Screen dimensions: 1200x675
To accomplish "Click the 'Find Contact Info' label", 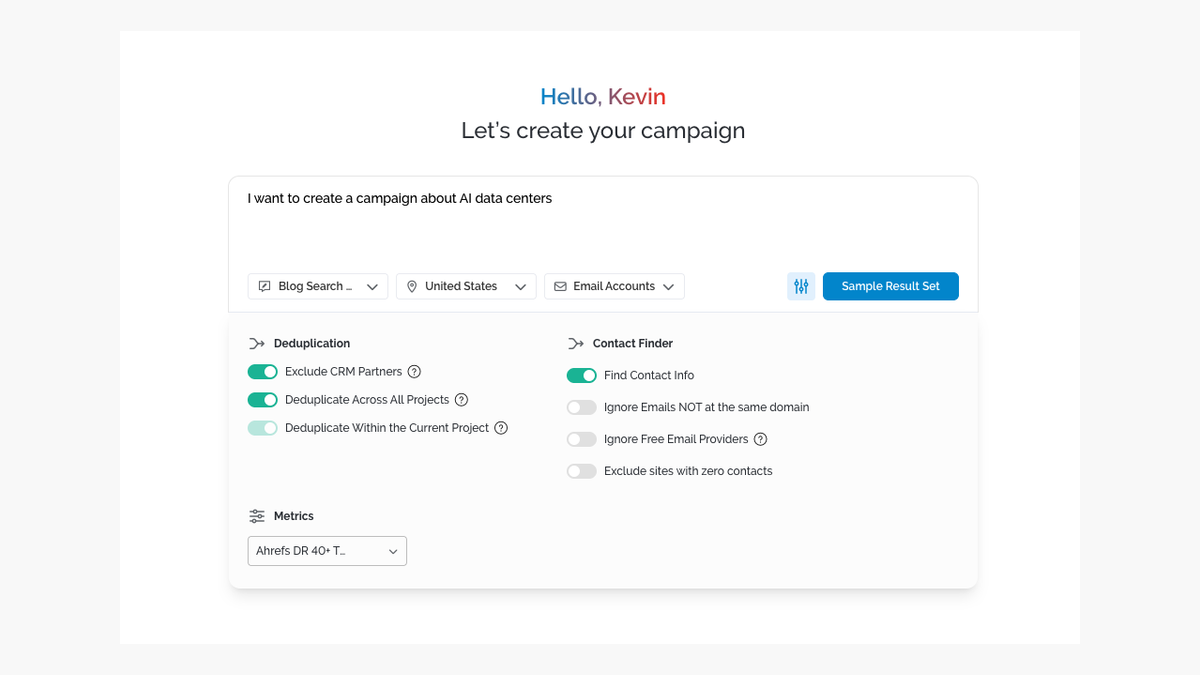I will click(x=649, y=376).
